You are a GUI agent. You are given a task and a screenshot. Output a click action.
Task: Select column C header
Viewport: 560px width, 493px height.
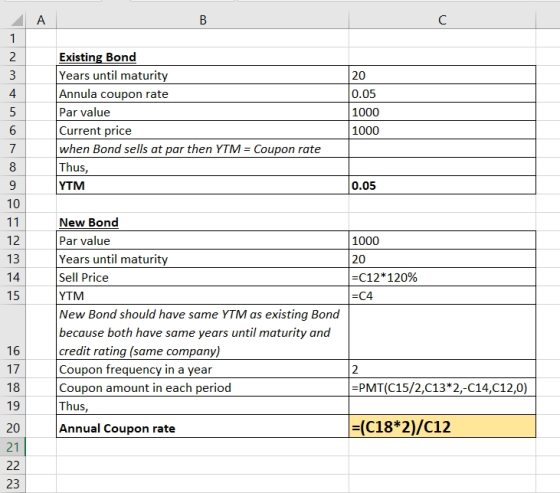pos(442,20)
